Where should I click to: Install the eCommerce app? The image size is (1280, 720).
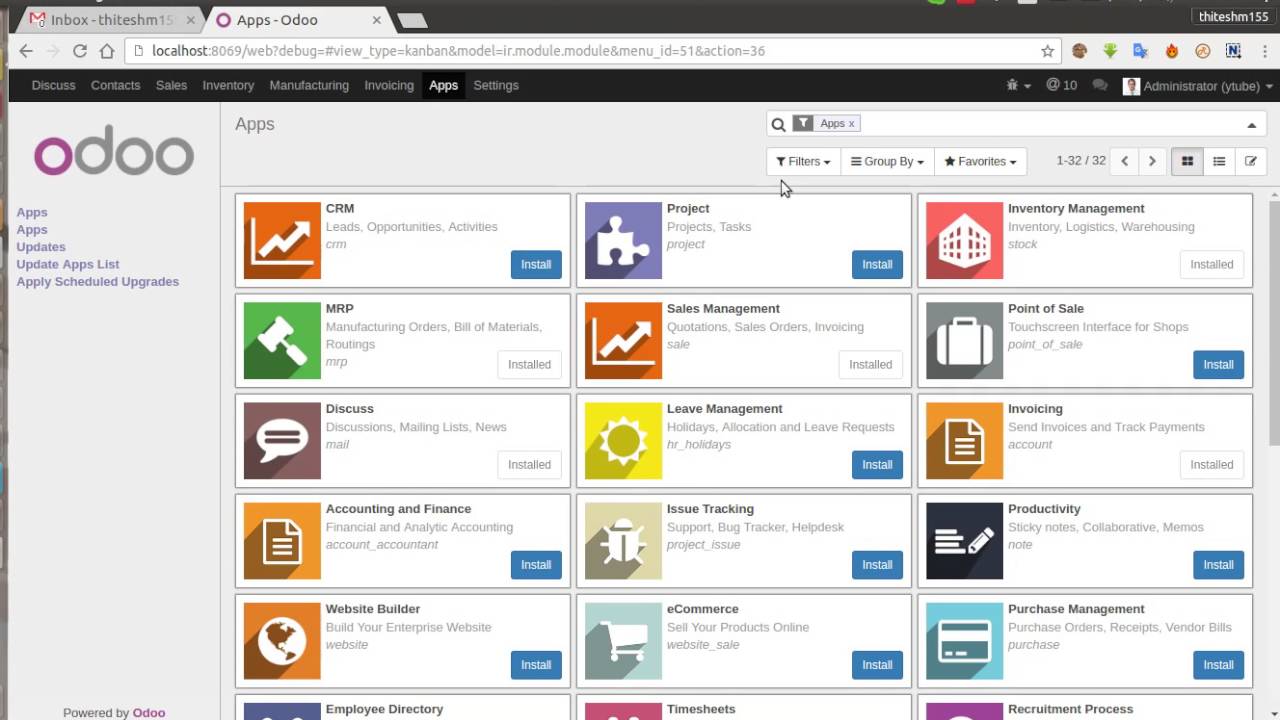click(x=877, y=664)
